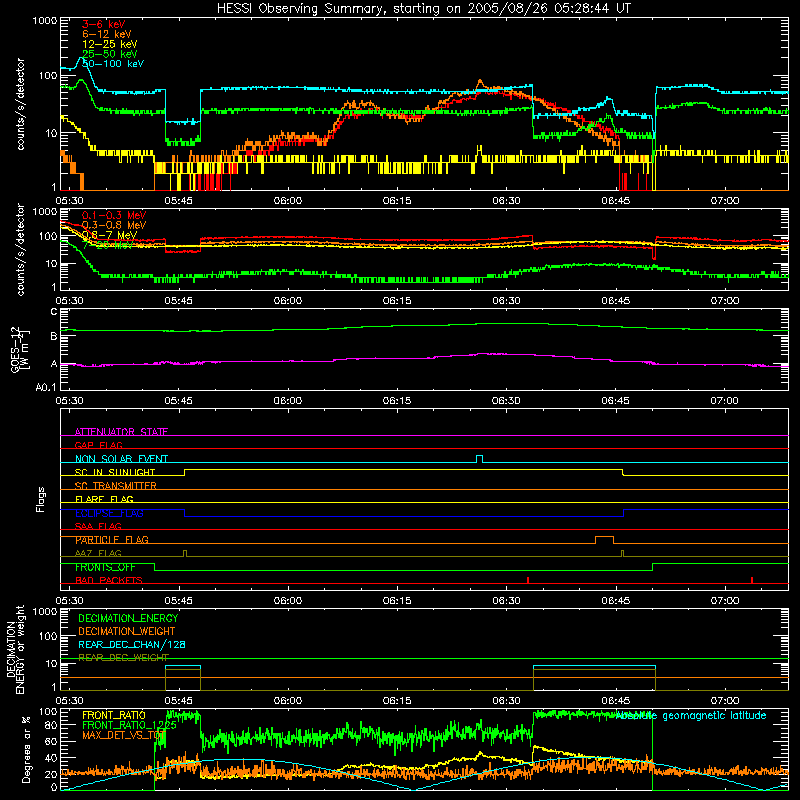Select the 6-12 keV legend label
The width and height of the screenshot is (800, 800).
point(106,34)
